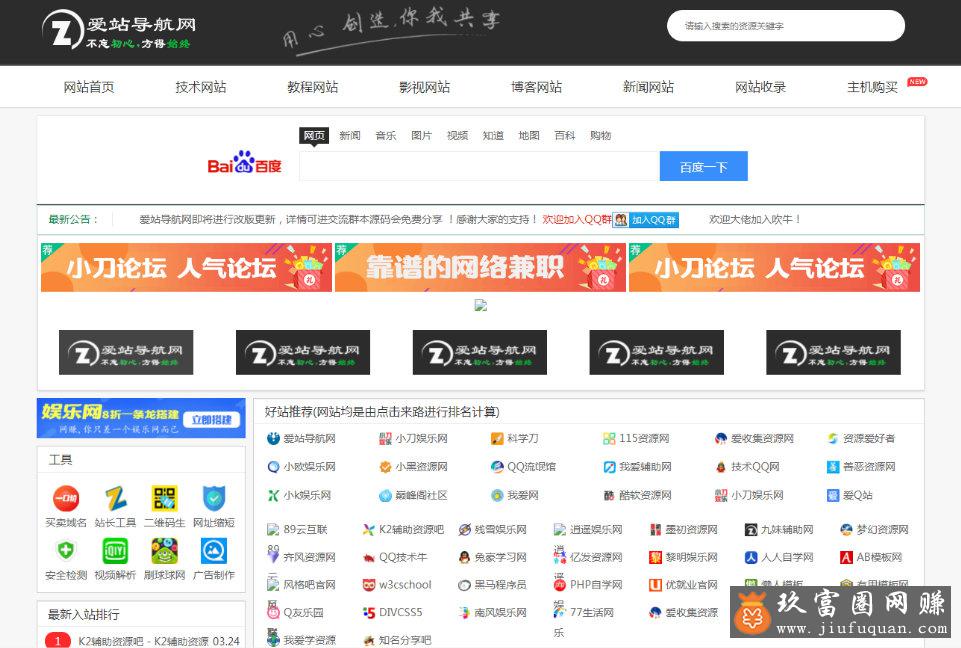Focus the header resource keyword search box

coord(786,26)
